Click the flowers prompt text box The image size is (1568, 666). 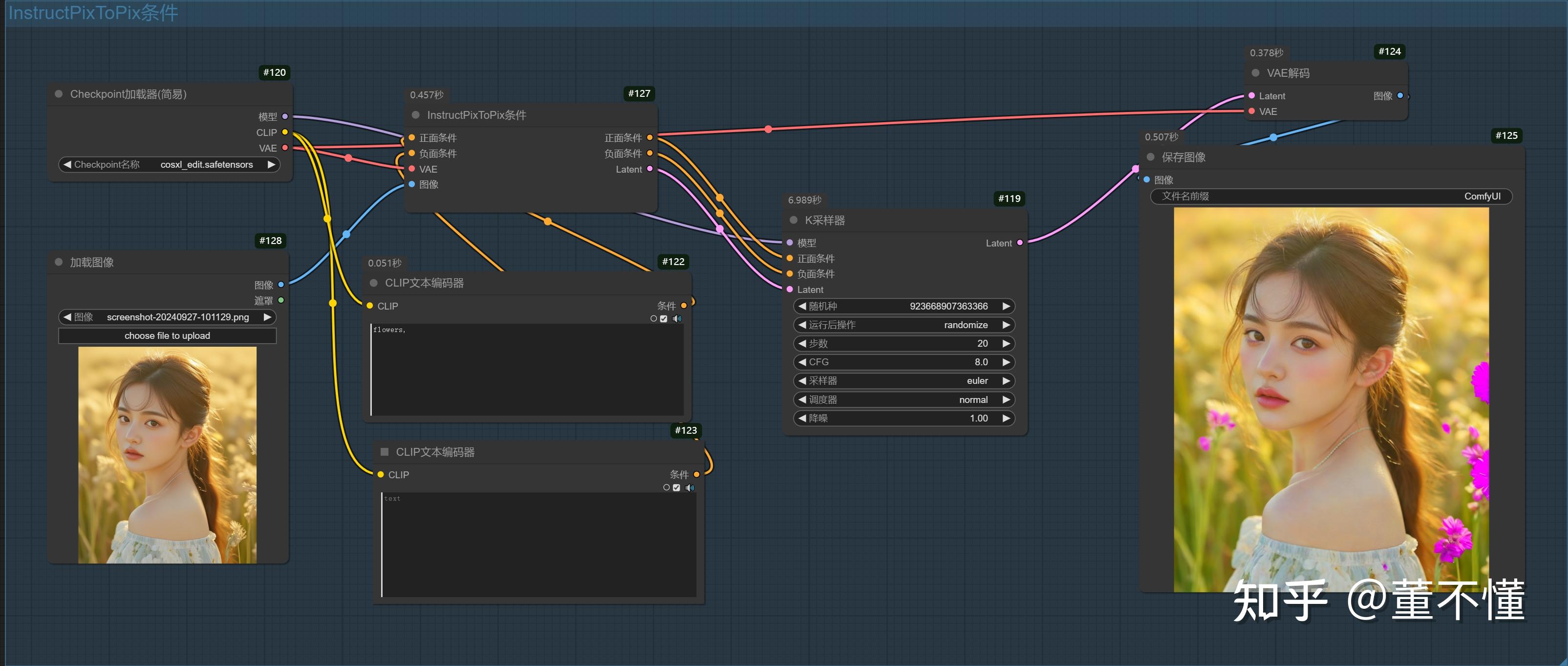[x=527, y=370]
